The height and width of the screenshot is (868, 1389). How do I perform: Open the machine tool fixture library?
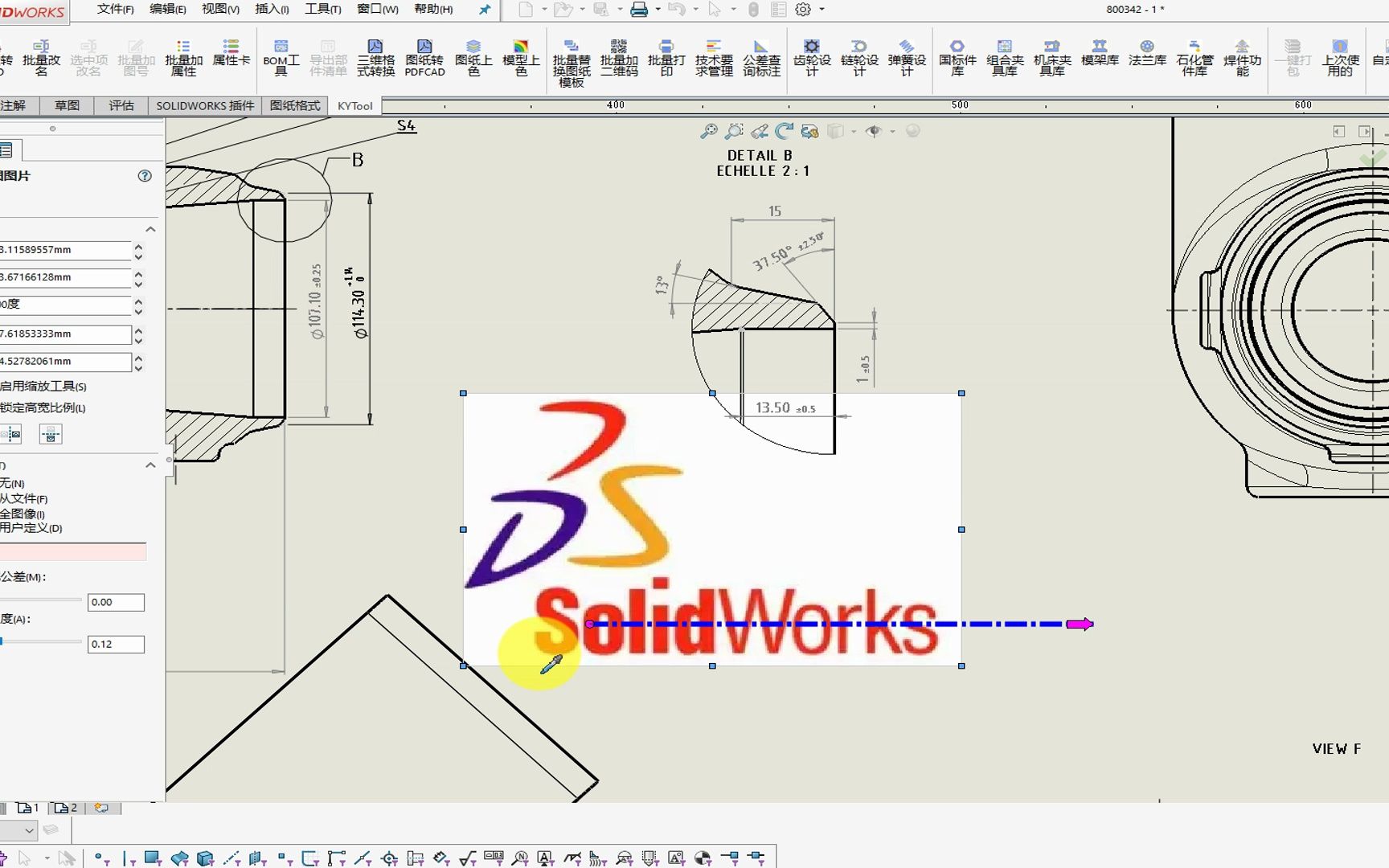pyautogui.click(x=1052, y=57)
